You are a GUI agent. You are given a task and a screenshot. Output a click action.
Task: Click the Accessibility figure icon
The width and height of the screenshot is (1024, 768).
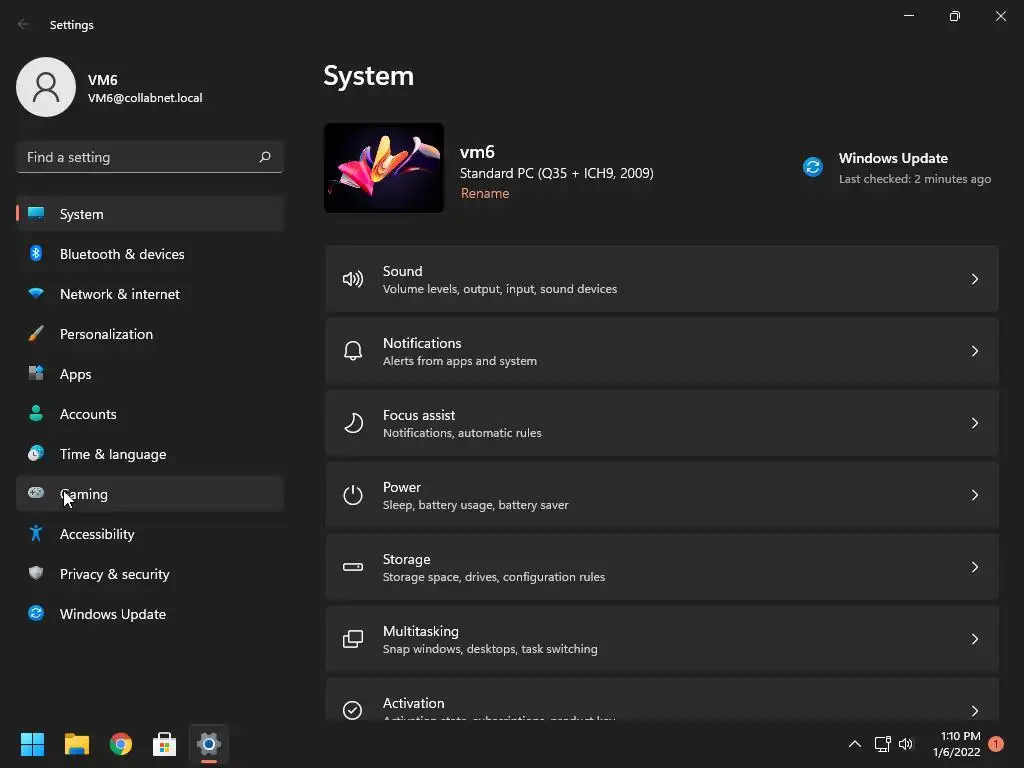pos(36,534)
